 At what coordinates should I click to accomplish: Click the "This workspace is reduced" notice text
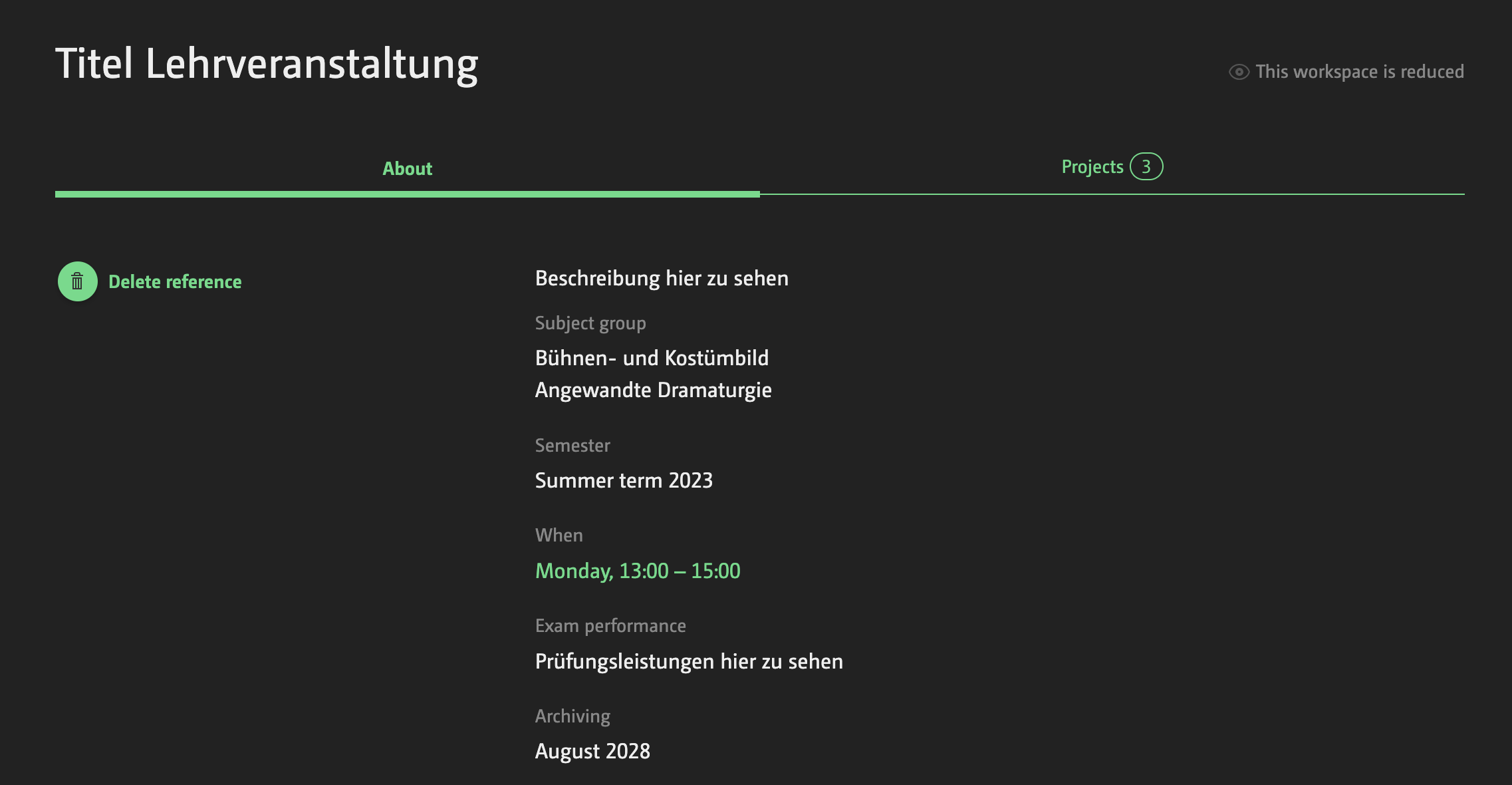1359,72
